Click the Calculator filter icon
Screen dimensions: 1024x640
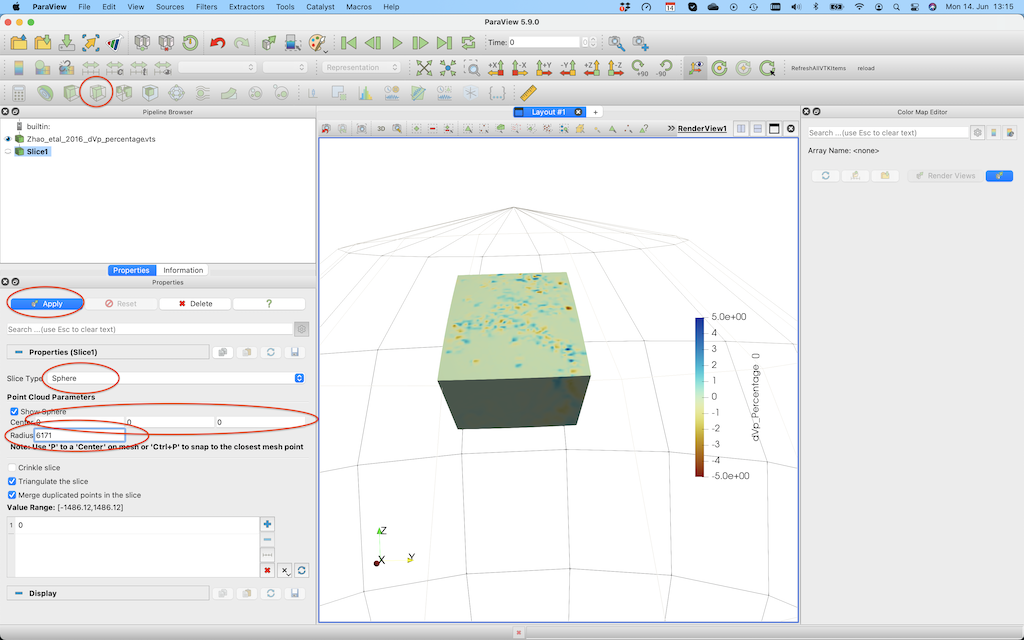click(x=19, y=93)
